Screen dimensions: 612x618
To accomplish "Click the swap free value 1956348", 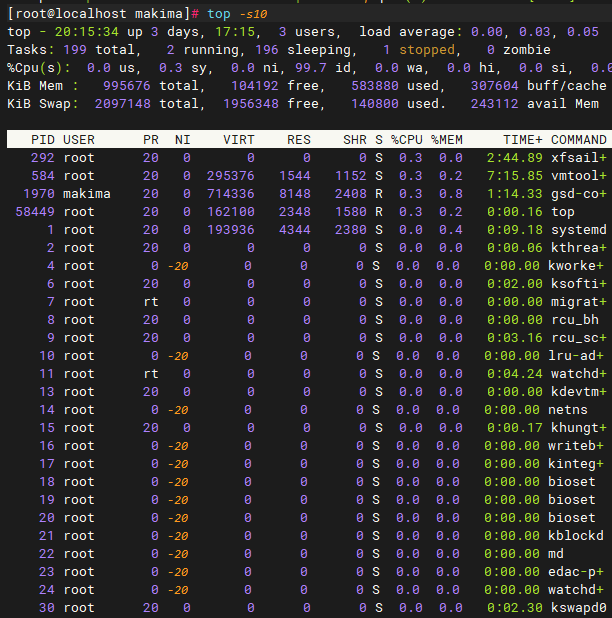I will [251, 104].
